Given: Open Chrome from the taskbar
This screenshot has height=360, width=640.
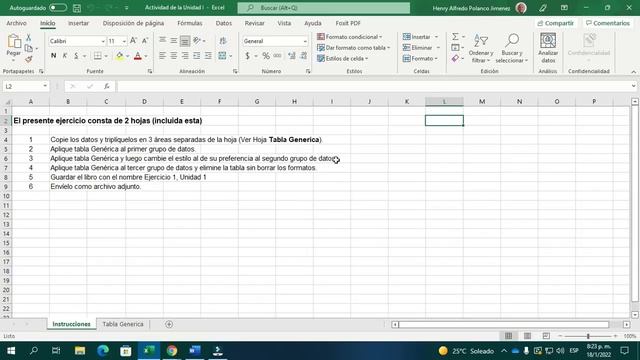Looking at the screenshot, I should [172, 351].
